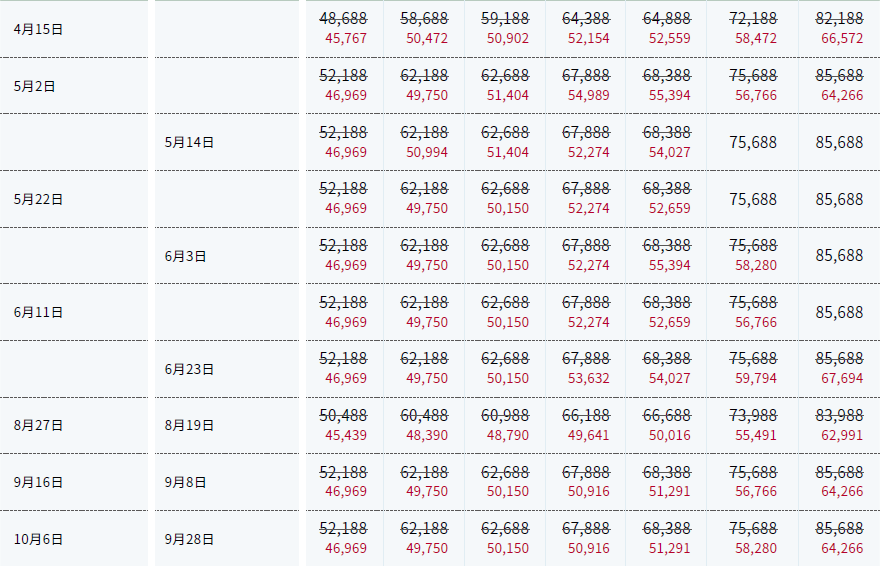Choose the 62,991 discounted price
Screen dimensions: 881x566
tap(839, 436)
